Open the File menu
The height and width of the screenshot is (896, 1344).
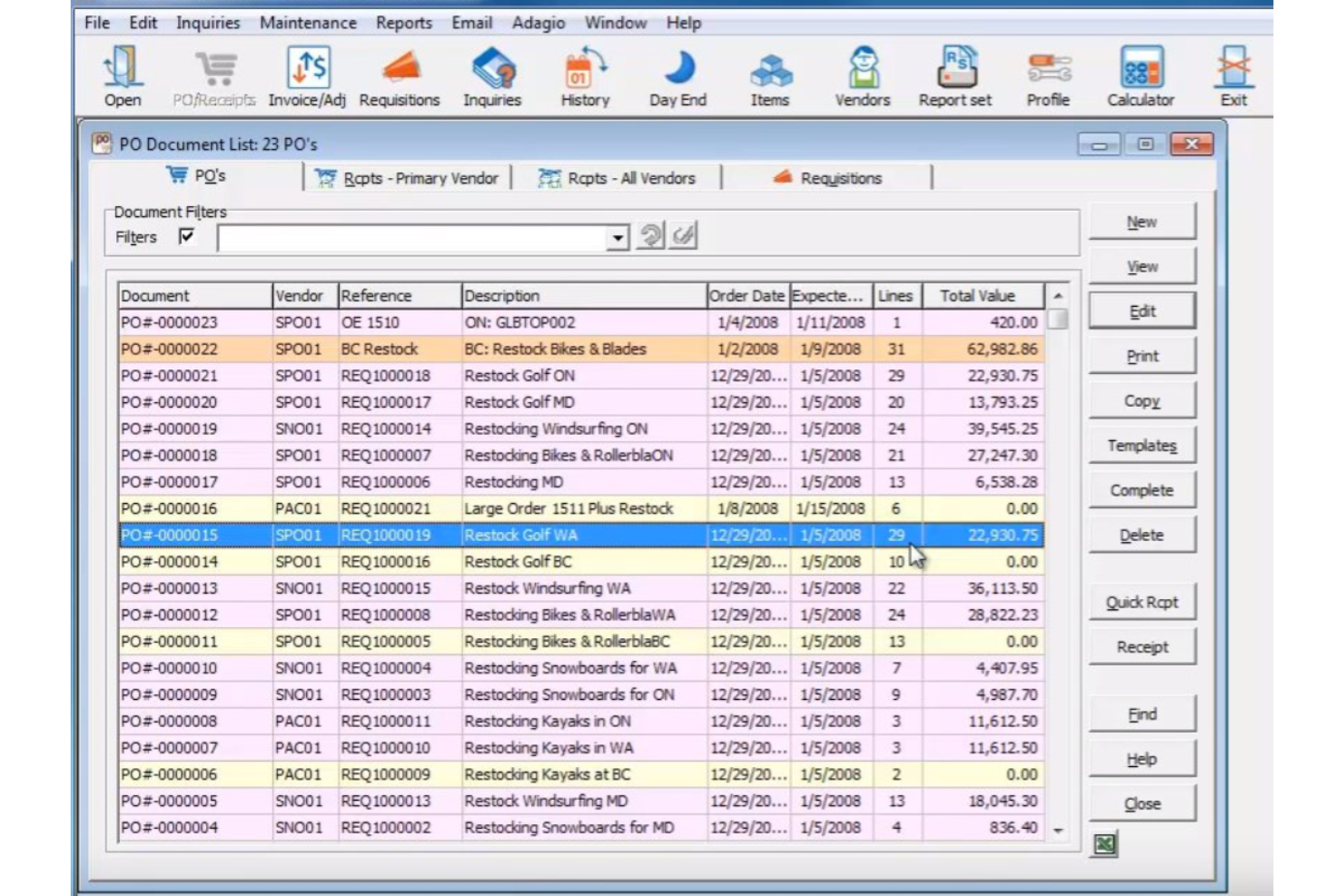[x=97, y=23]
